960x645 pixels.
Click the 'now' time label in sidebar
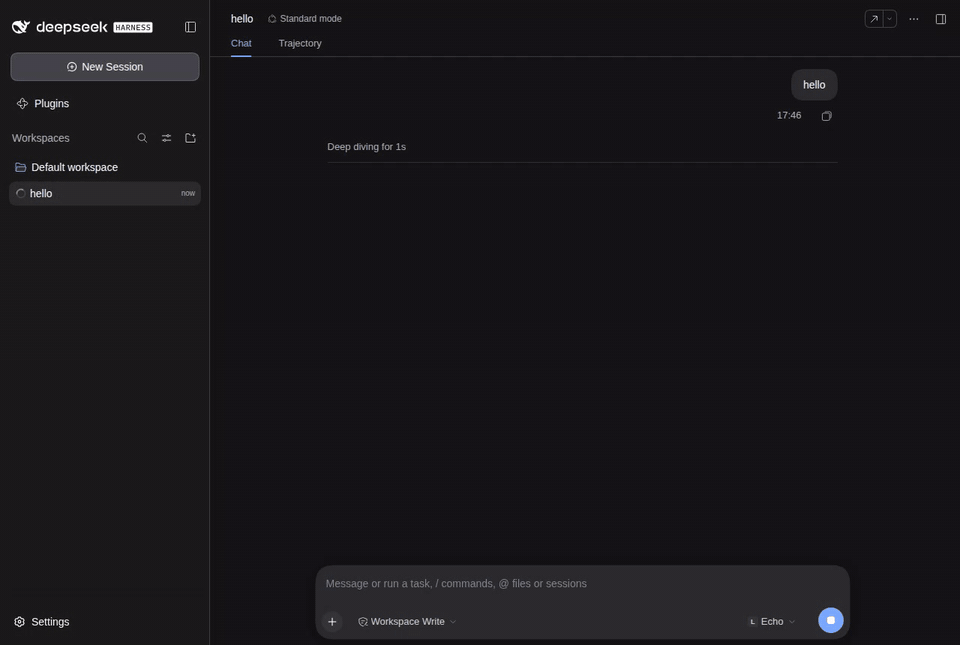click(x=188, y=193)
